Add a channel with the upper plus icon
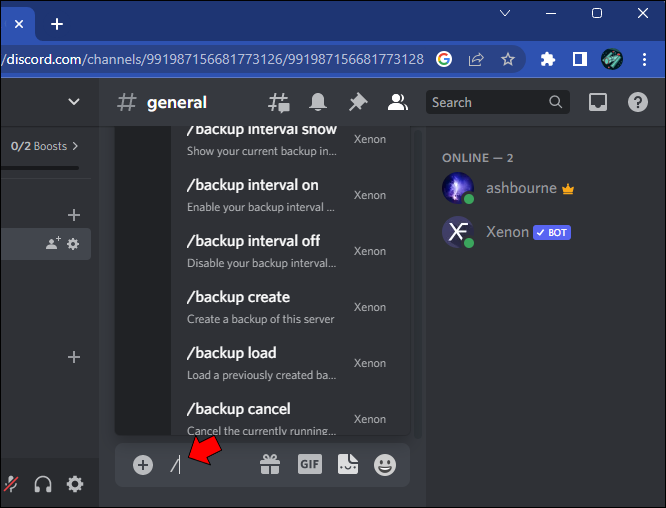 (x=74, y=215)
